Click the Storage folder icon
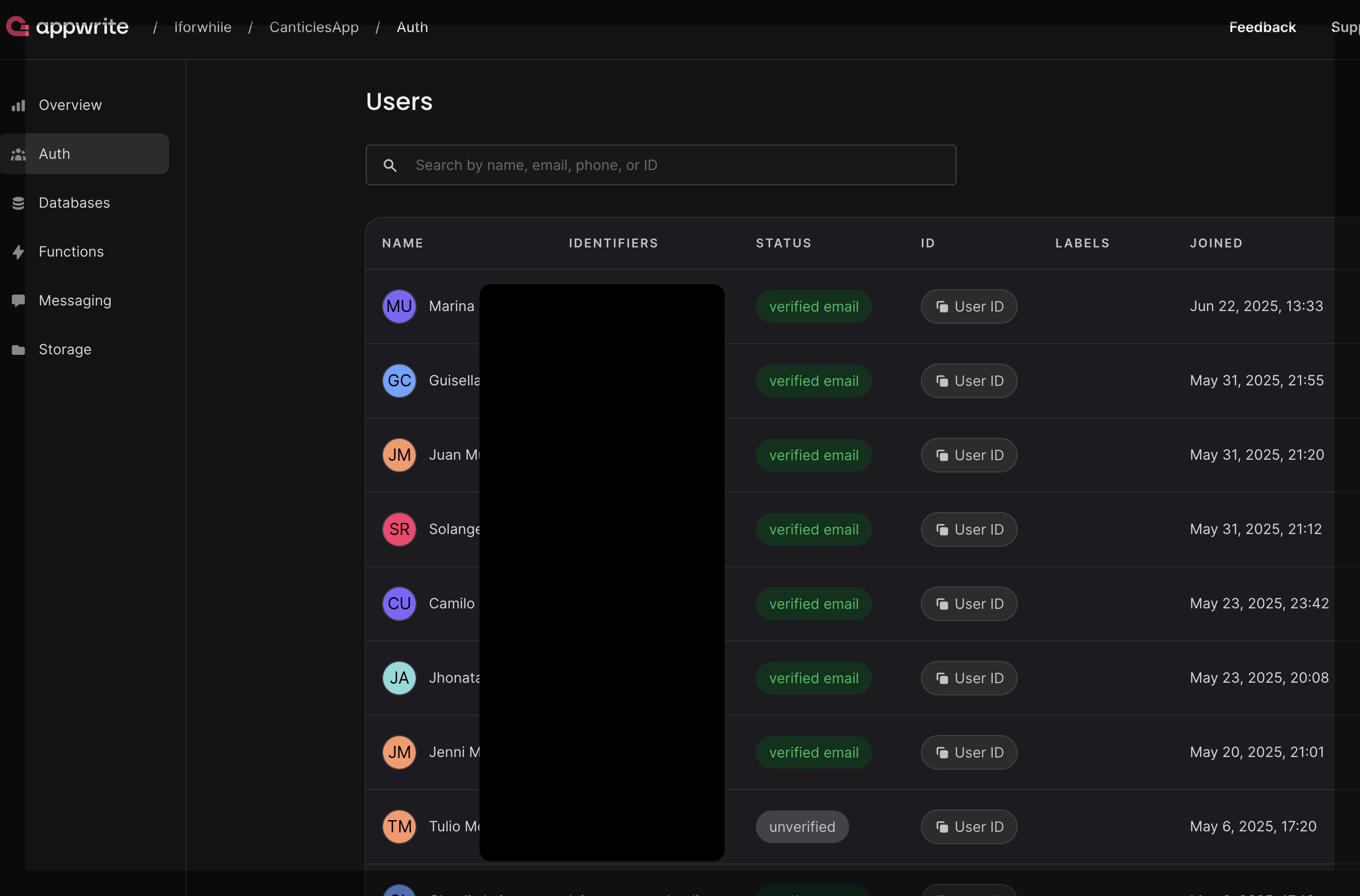This screenshot has height=896, width=1360. [x=18, y=350]
